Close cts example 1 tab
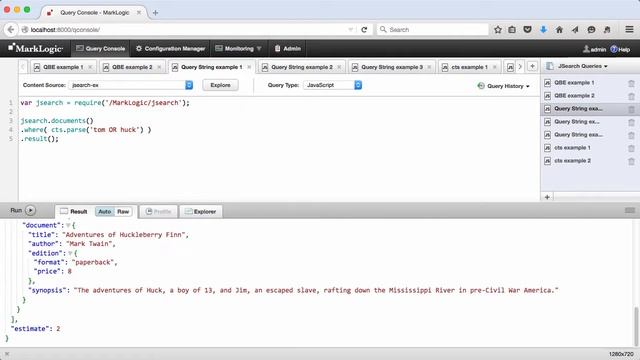This screenshot has height=360, width=640. click(x=494, y=67)
